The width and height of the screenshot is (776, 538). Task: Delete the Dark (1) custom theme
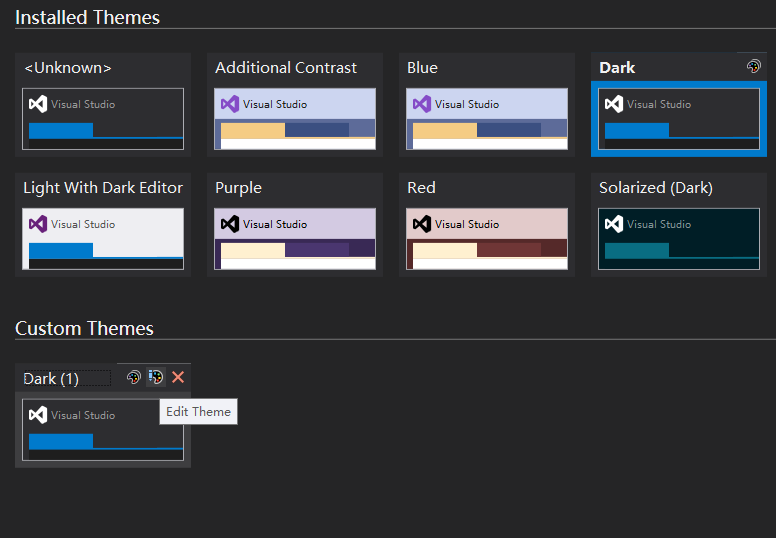pyautogui.click(x=178, y=377)
